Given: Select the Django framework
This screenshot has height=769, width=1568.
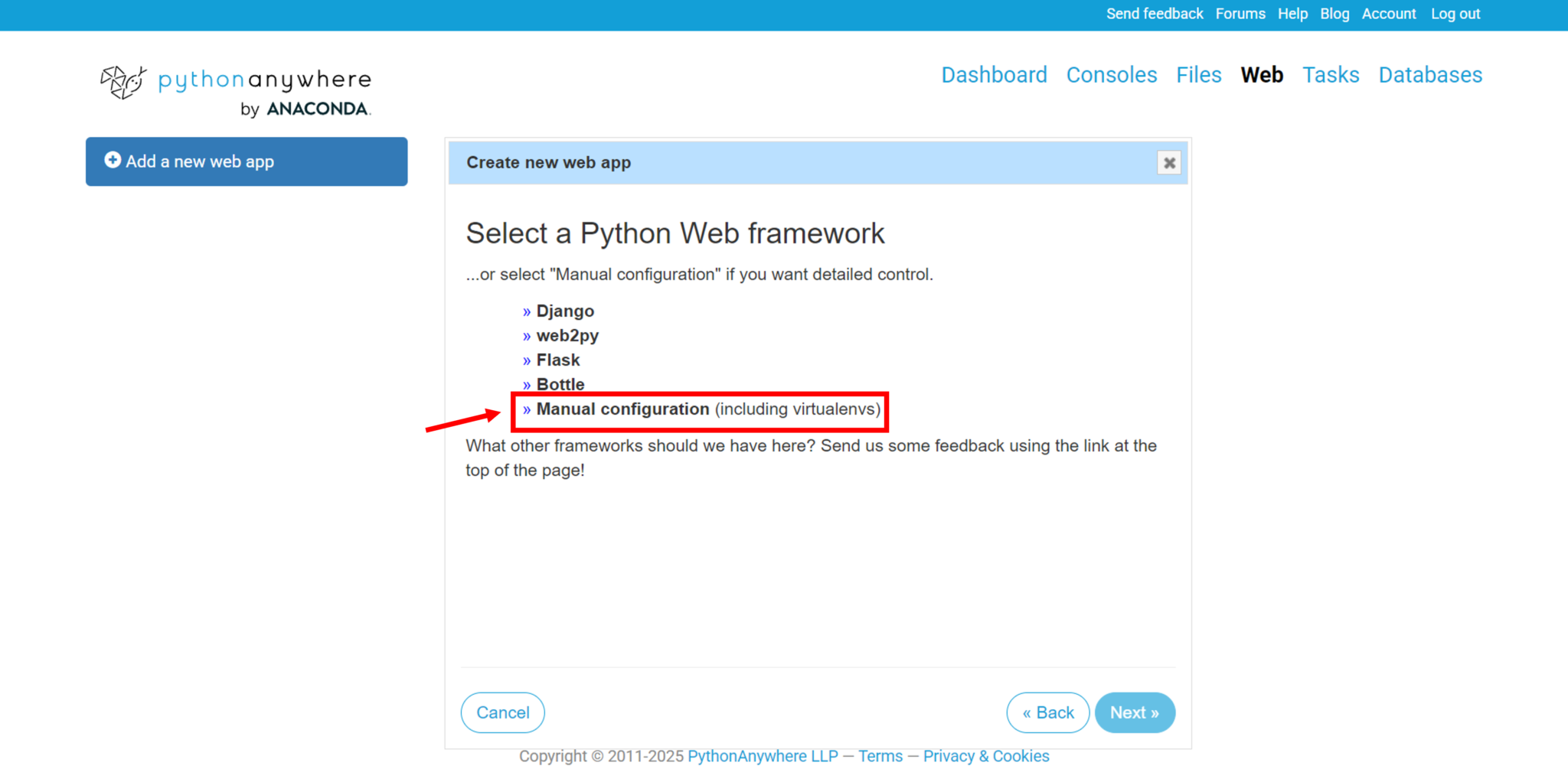Looking at the screenshot, I should click(x=564, y=311).
